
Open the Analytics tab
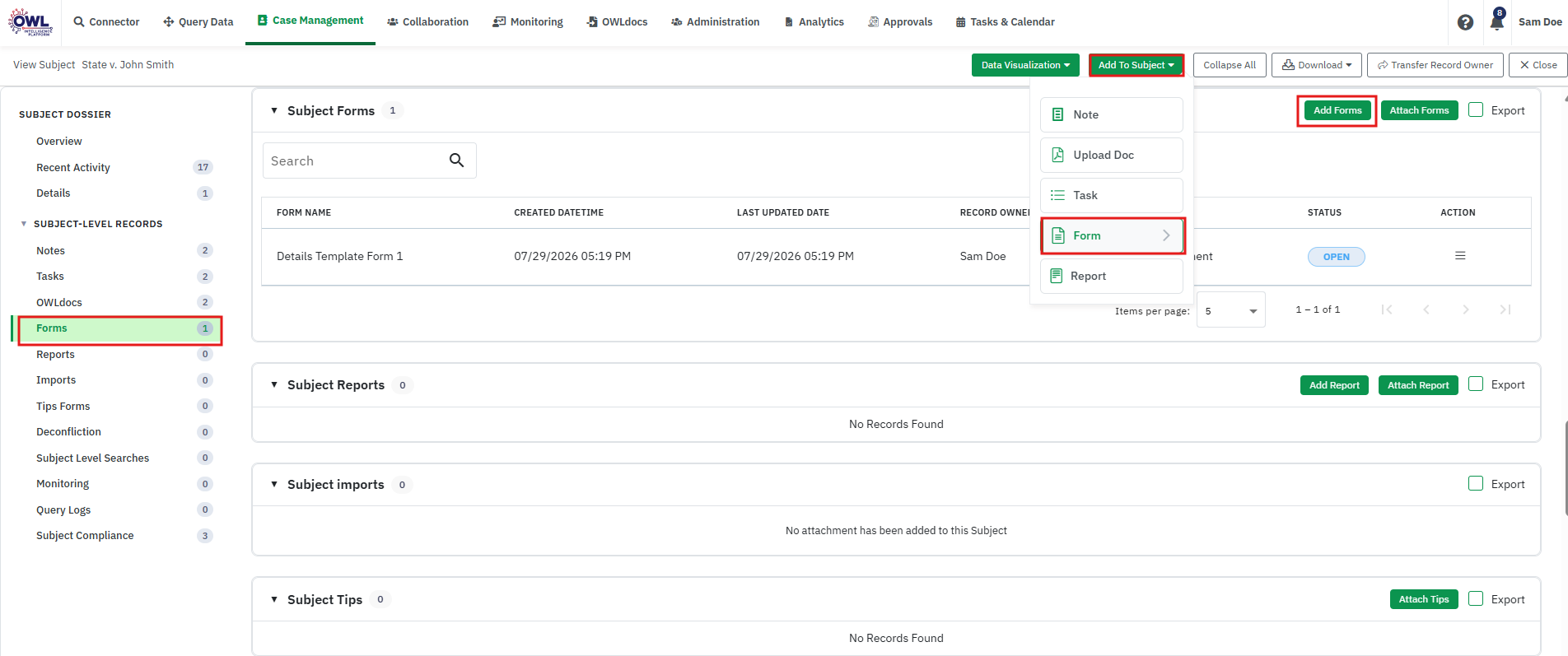[814, 22]
